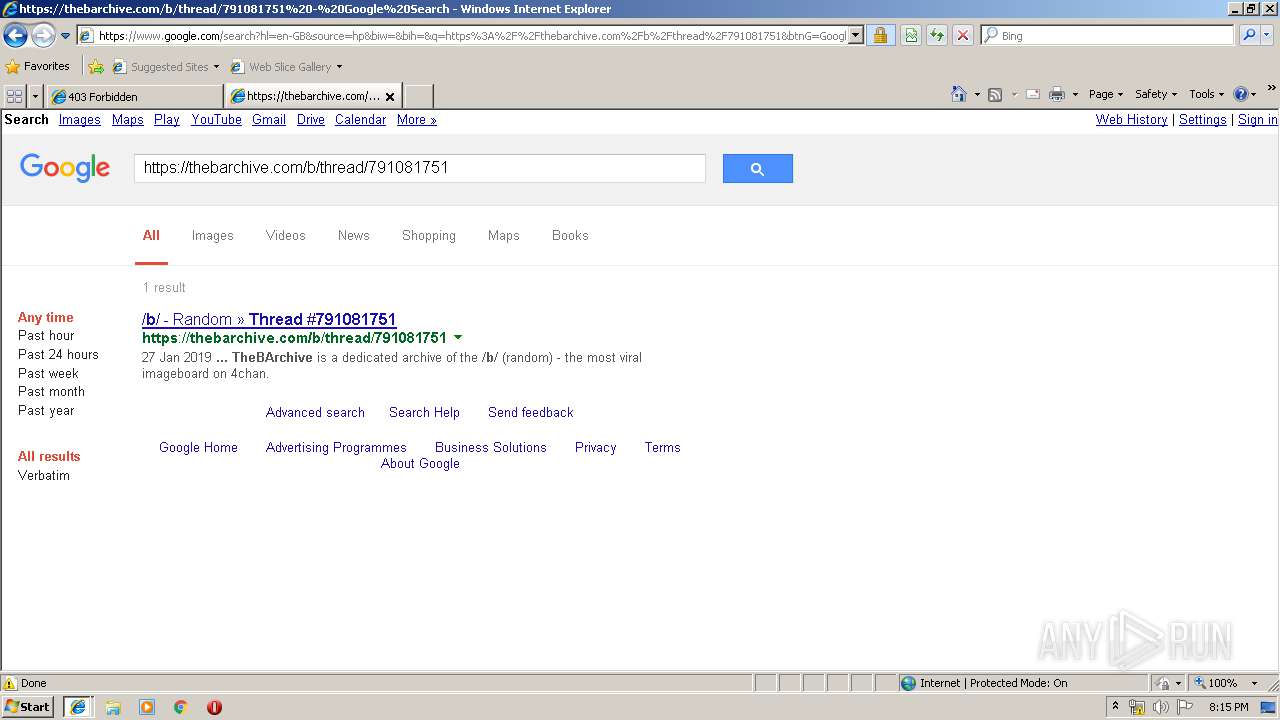This screenshot has width=1280, height=720.
Task: Click the Send feedback link
Action: [x=531, y=412]
